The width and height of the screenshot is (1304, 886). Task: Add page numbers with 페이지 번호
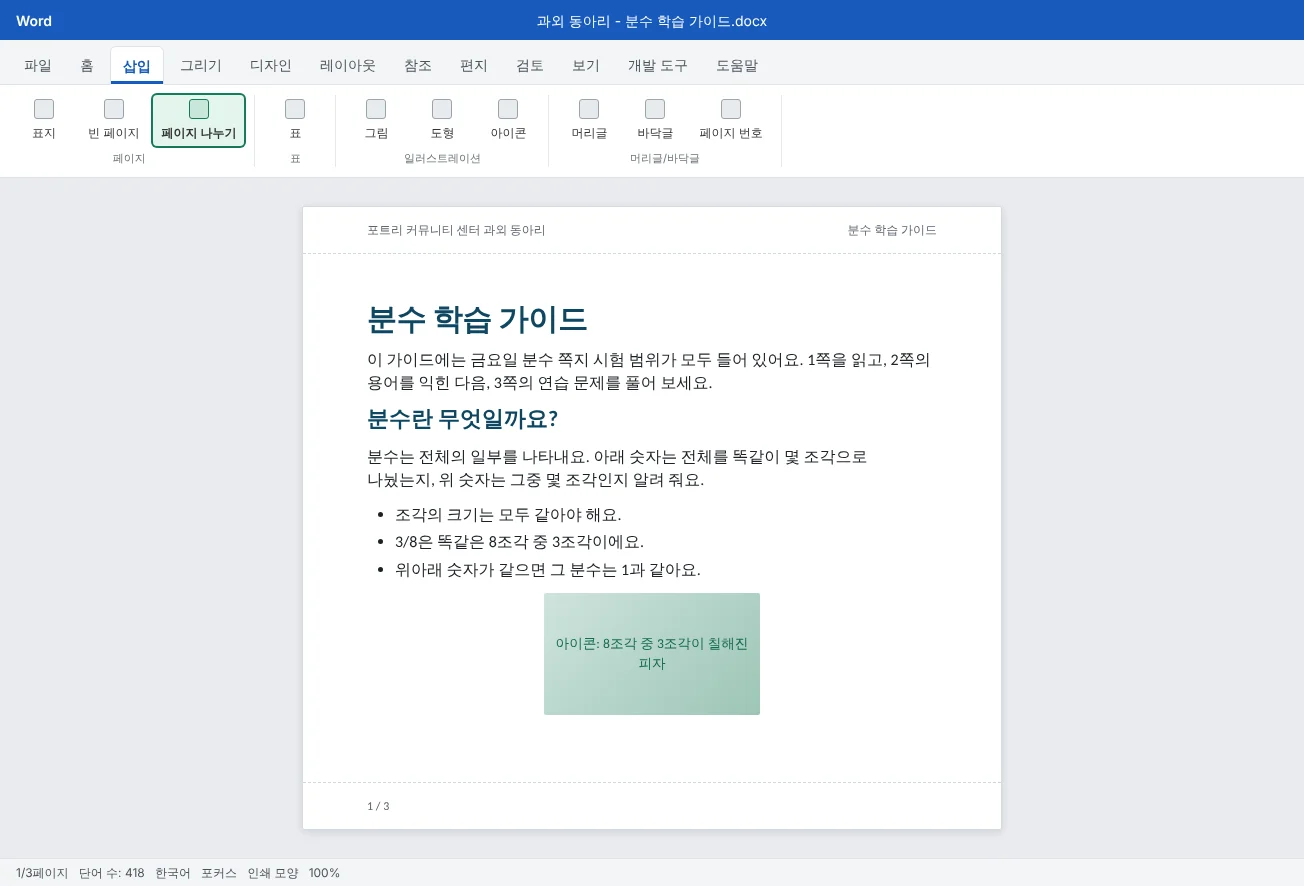click(x=731, y=120)
